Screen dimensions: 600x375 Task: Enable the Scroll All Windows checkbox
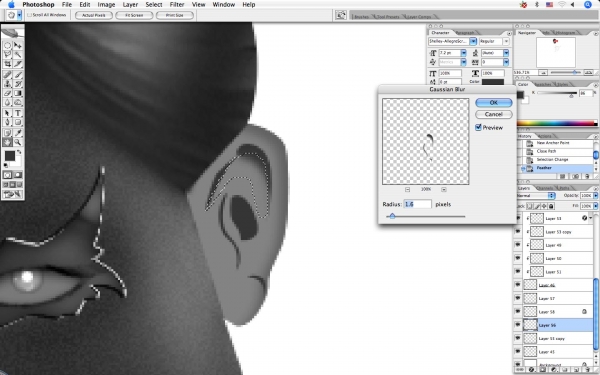(x=29, y=15)
